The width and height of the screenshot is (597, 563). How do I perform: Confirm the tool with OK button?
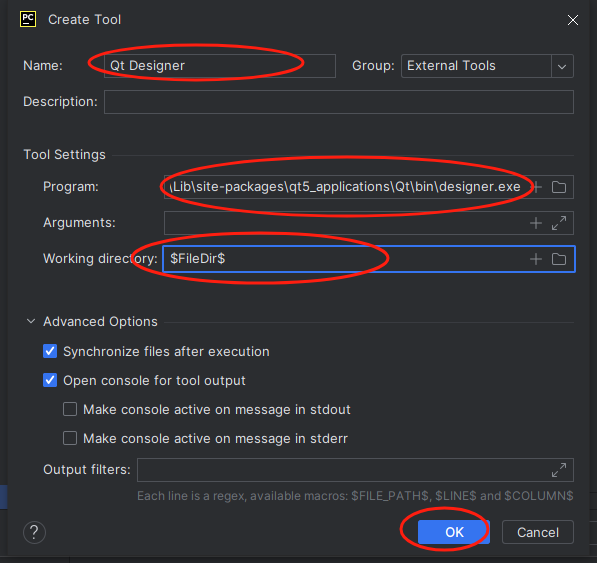tap(454, 532)
